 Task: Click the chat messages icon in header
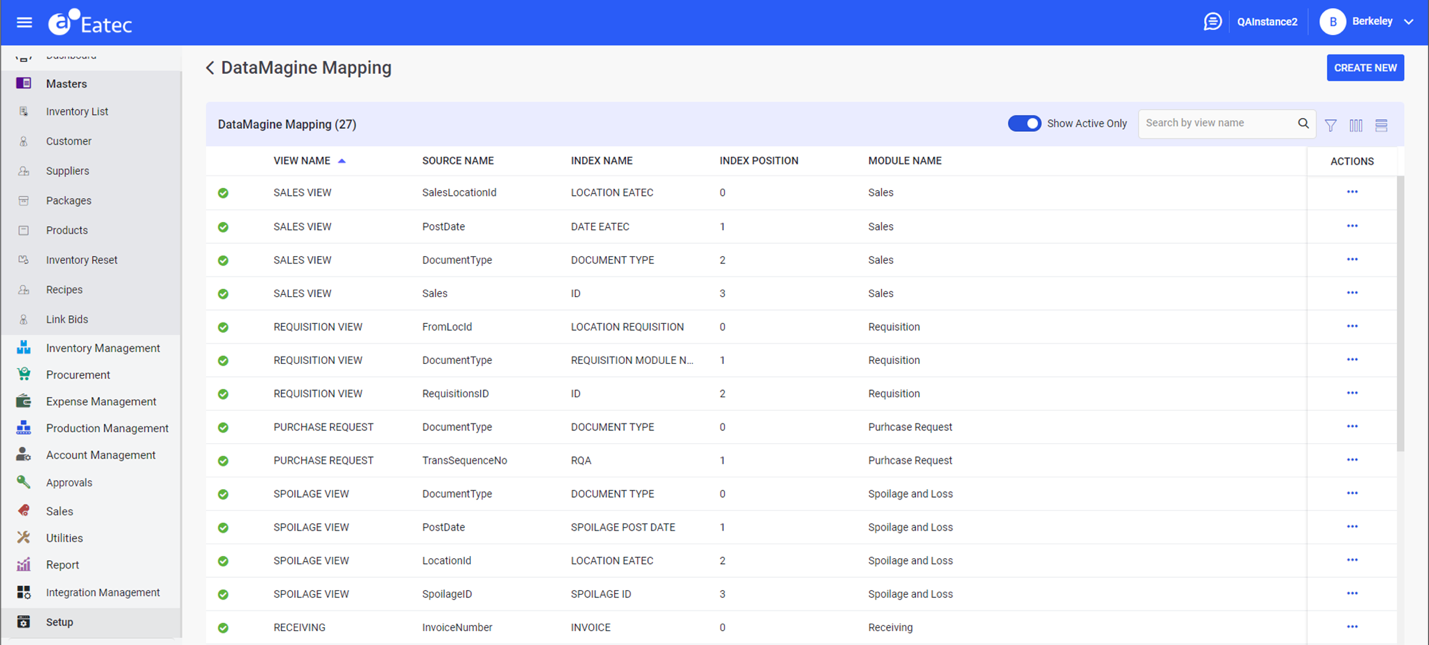click(x=1212, y=22)
